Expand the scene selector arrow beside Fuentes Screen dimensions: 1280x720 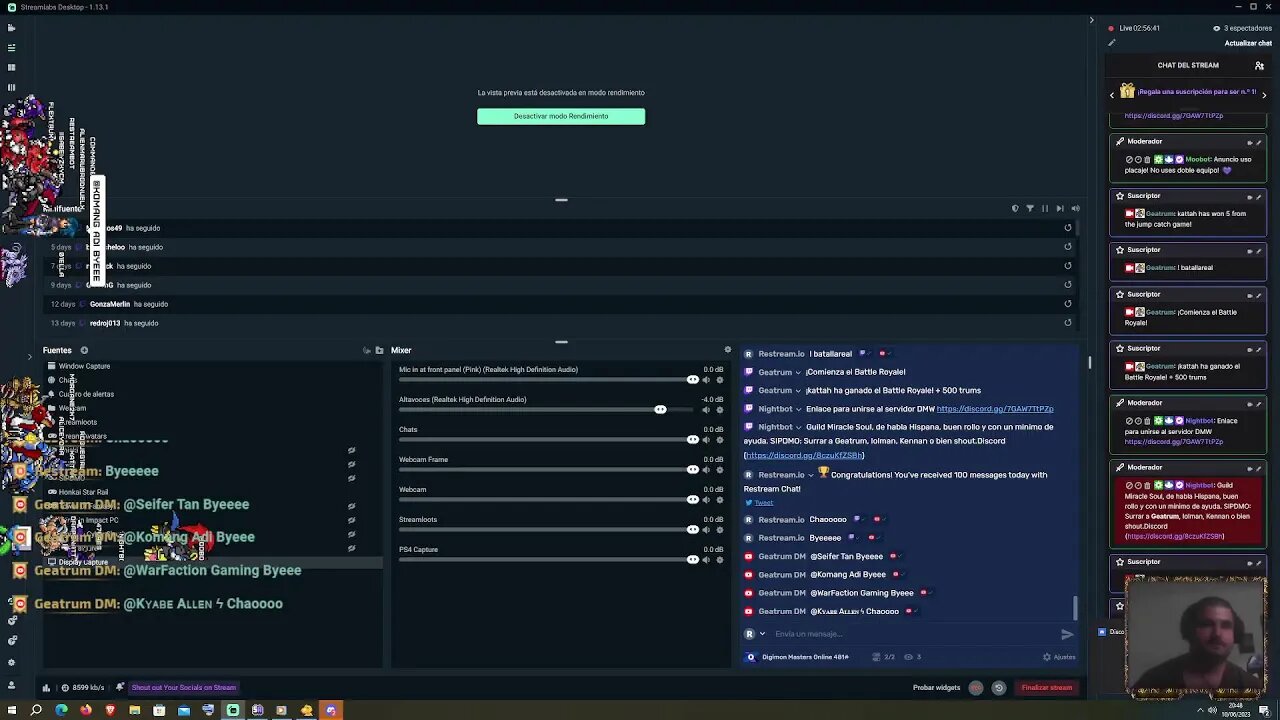[29, 357]
